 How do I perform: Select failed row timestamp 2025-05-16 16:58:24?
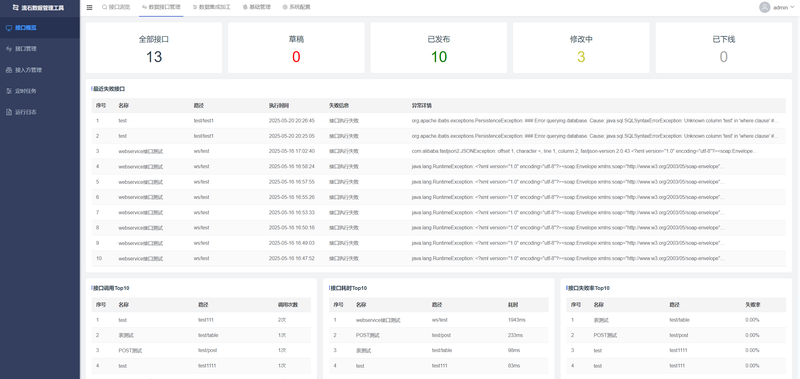point(292,167)
